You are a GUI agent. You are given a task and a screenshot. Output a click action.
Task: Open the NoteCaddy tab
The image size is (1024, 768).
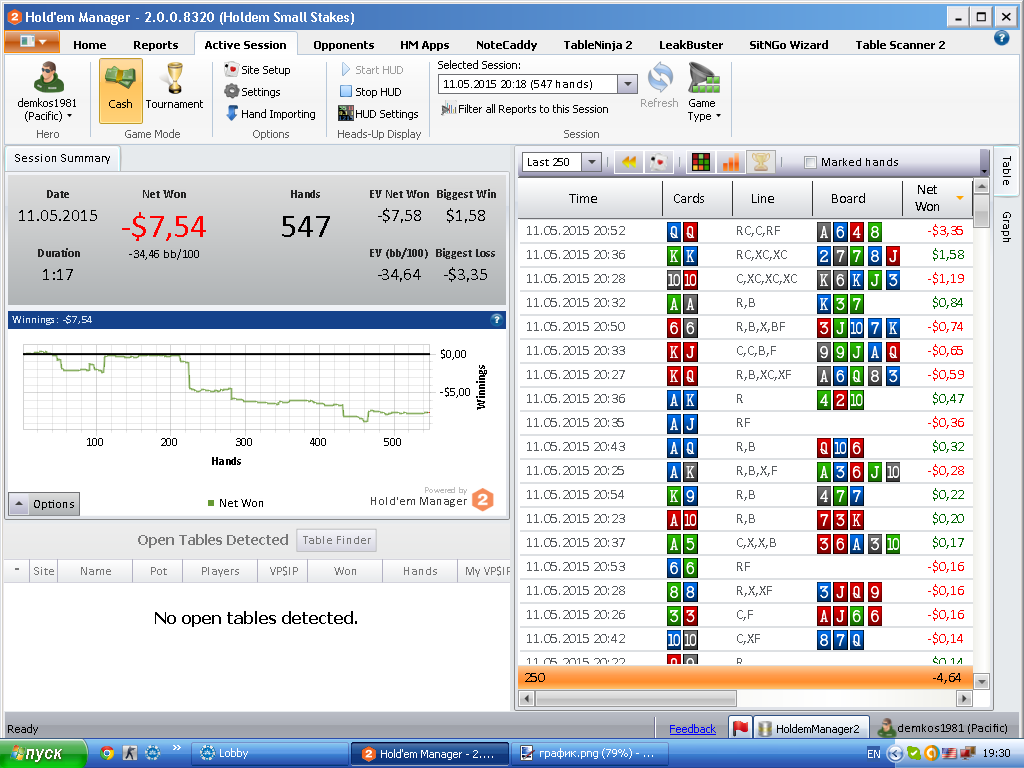click(506, 44)
